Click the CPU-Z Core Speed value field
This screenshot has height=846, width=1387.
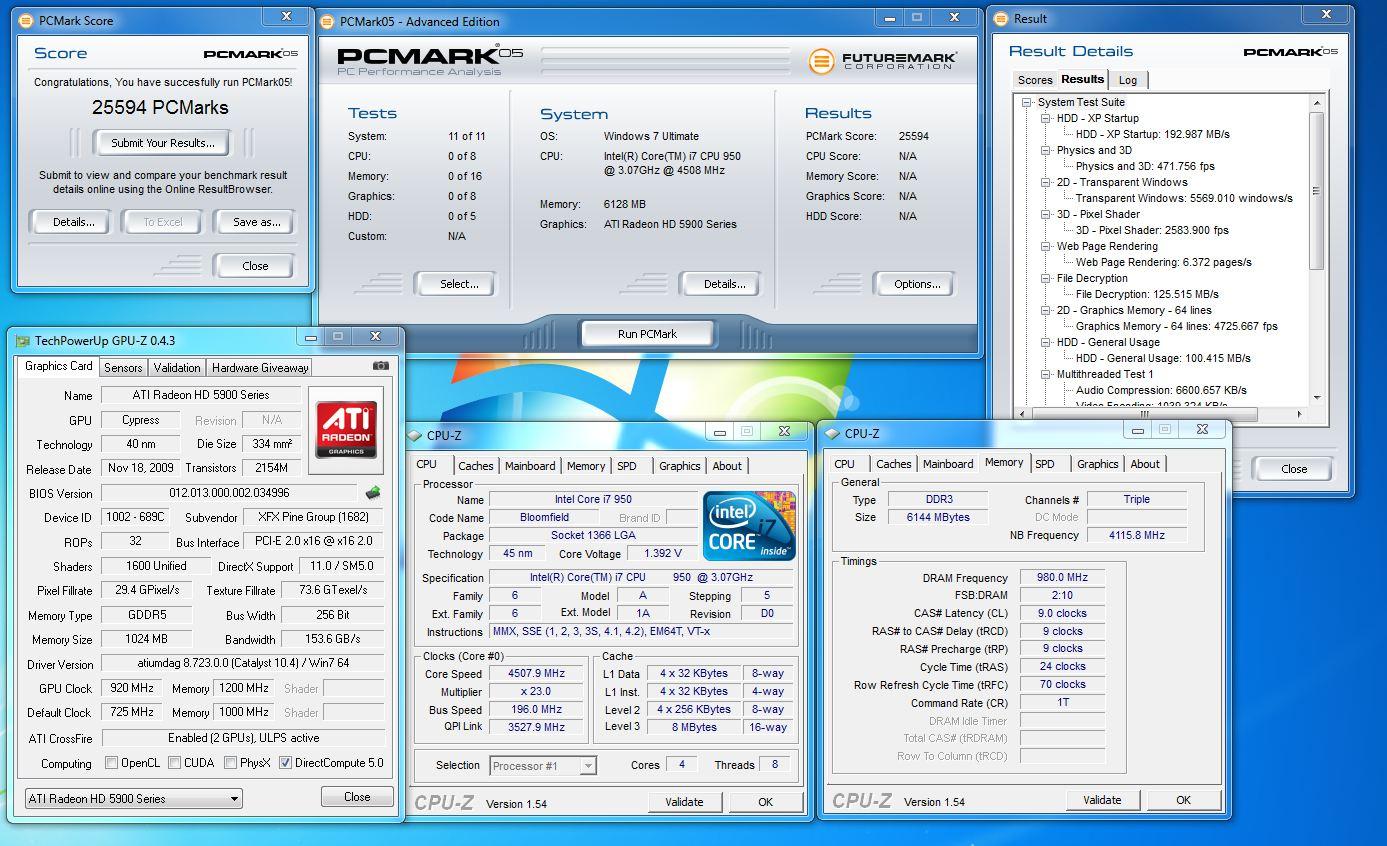536,673
